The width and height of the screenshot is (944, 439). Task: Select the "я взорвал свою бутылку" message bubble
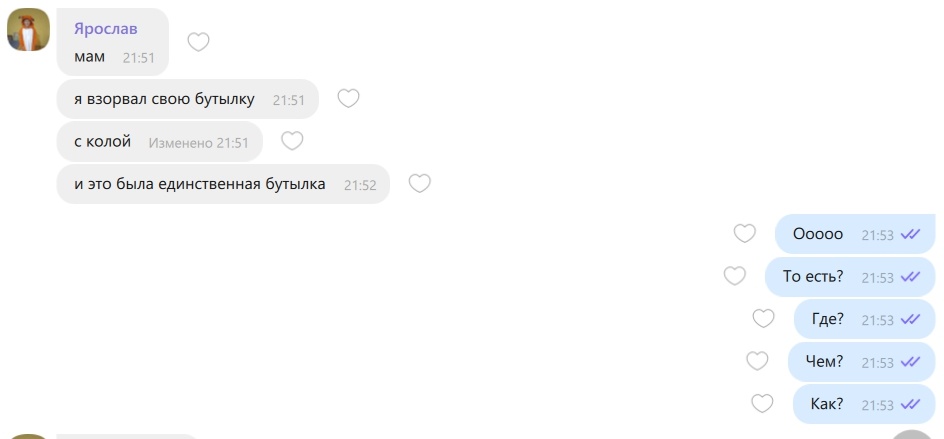[x=187, y=99]
